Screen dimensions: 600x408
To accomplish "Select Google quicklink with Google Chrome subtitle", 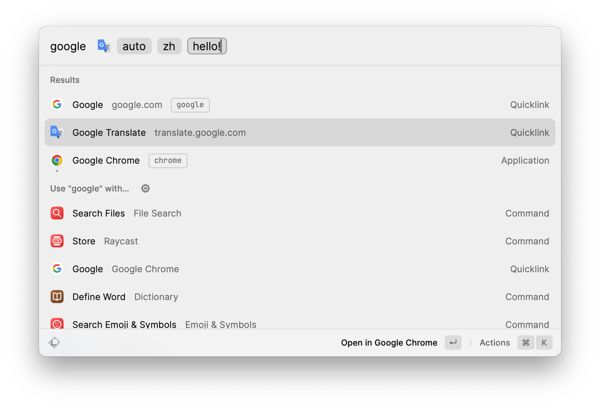I will pyautogui.click(x=300, y=269).
